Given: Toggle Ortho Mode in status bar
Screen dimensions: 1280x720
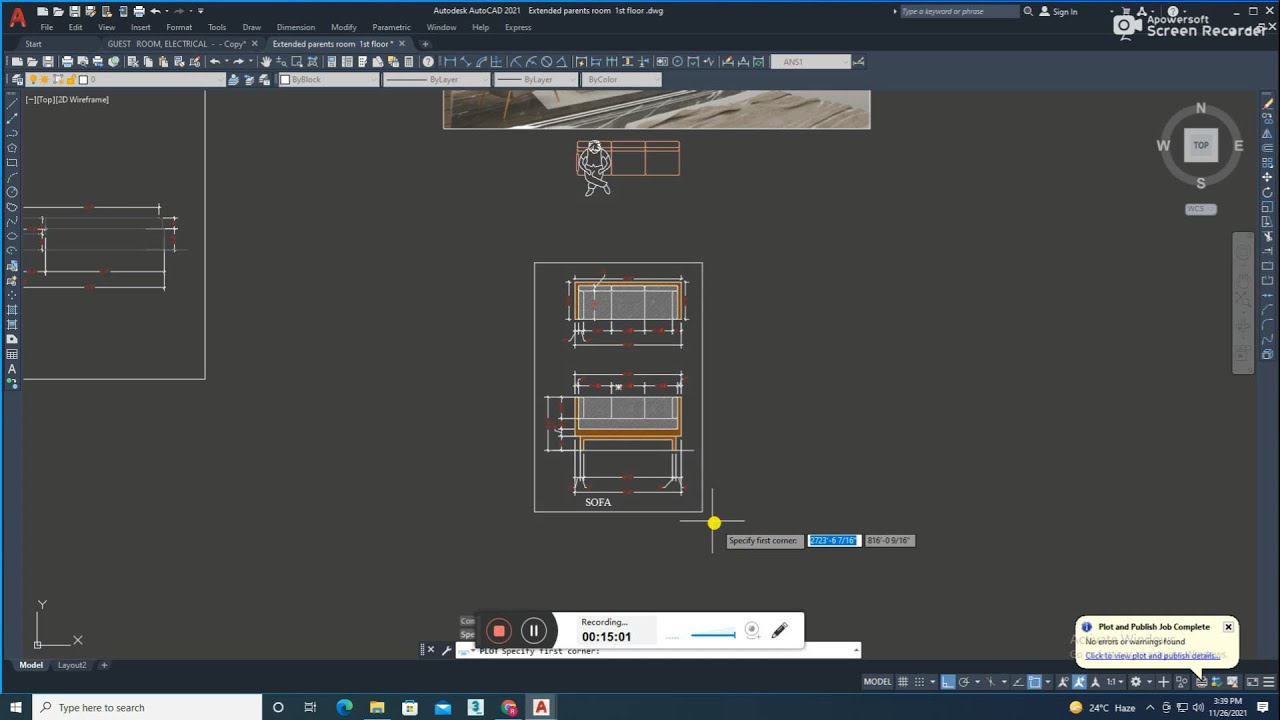Looking at the screenshot, I should coord(948,682).
